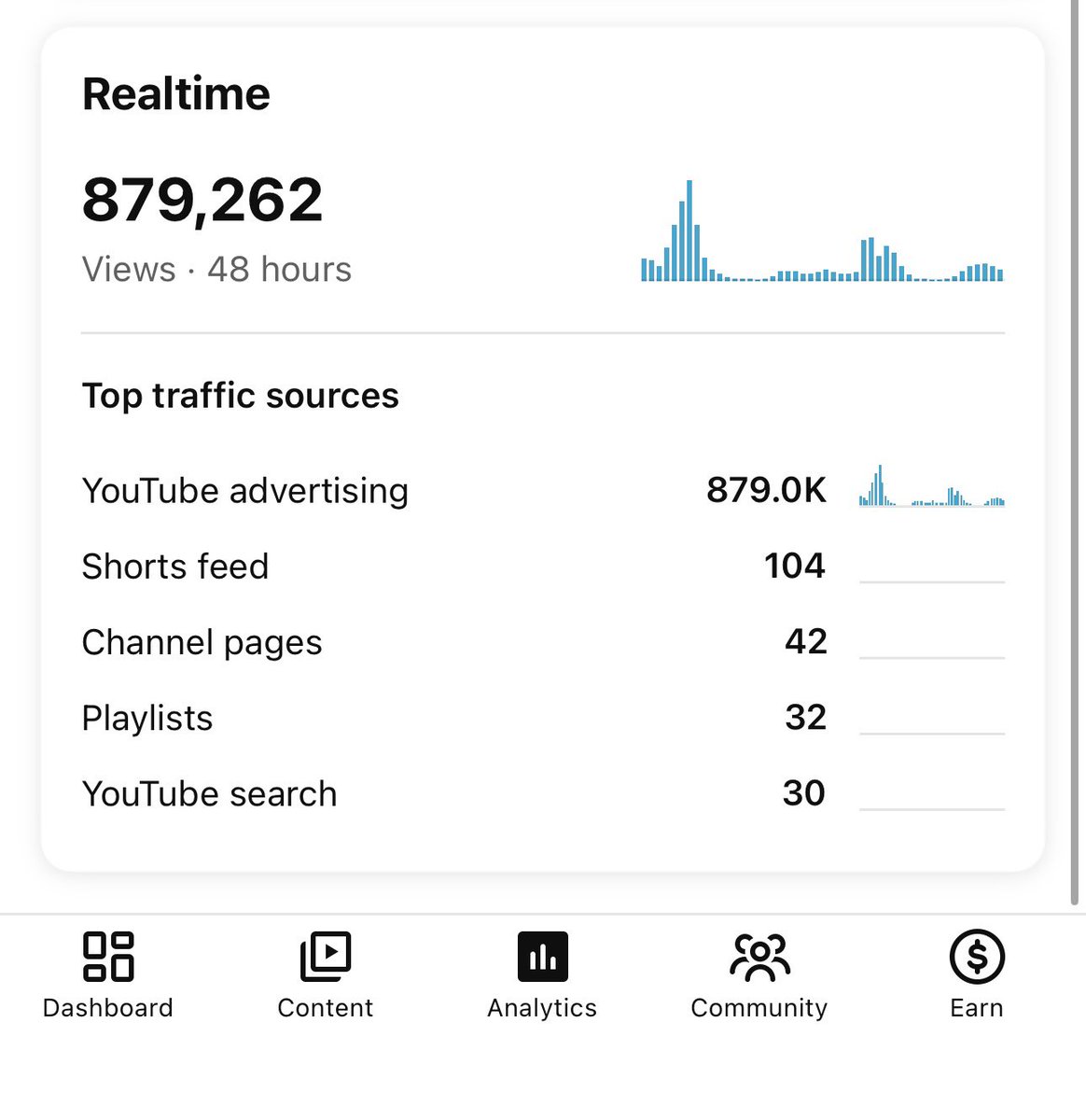Tap the 879.0K value for YouTube advertising
1086x1120 pixels.
point(767,489)
